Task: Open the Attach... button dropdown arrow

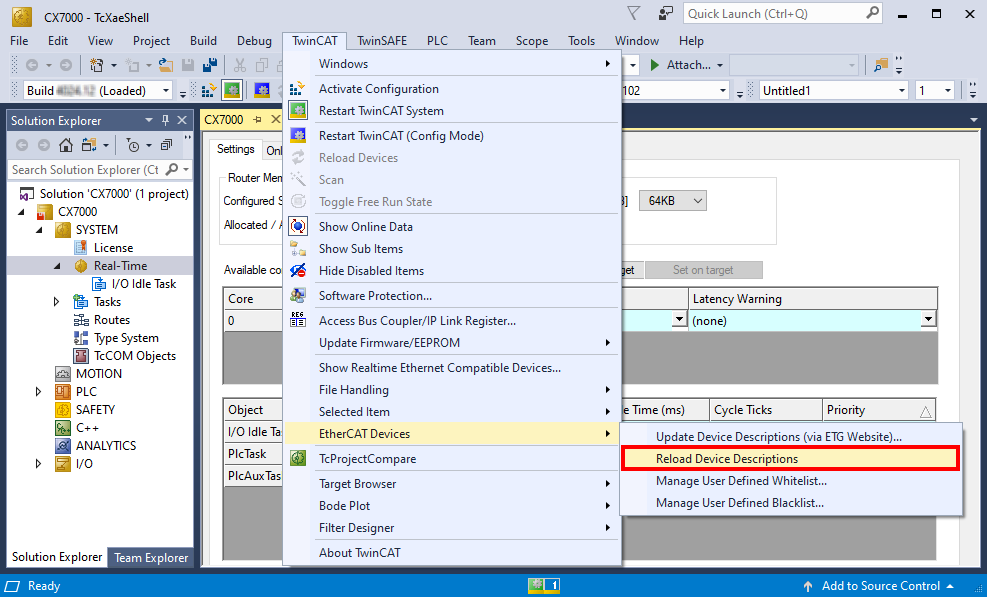Action: [x=719, y=65]
